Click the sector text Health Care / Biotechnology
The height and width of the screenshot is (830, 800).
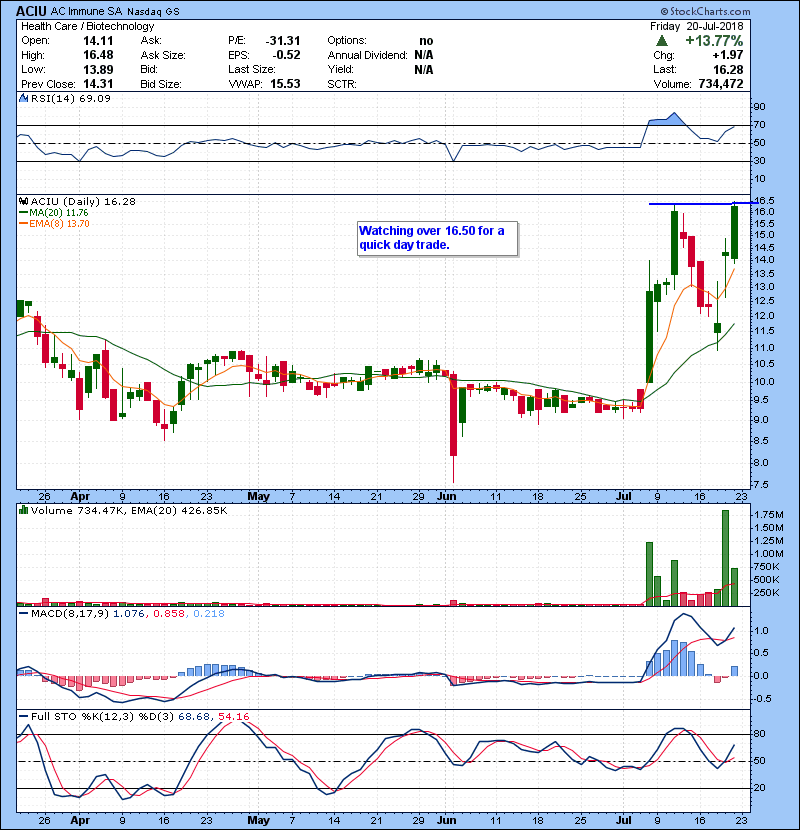click(87, 26)
